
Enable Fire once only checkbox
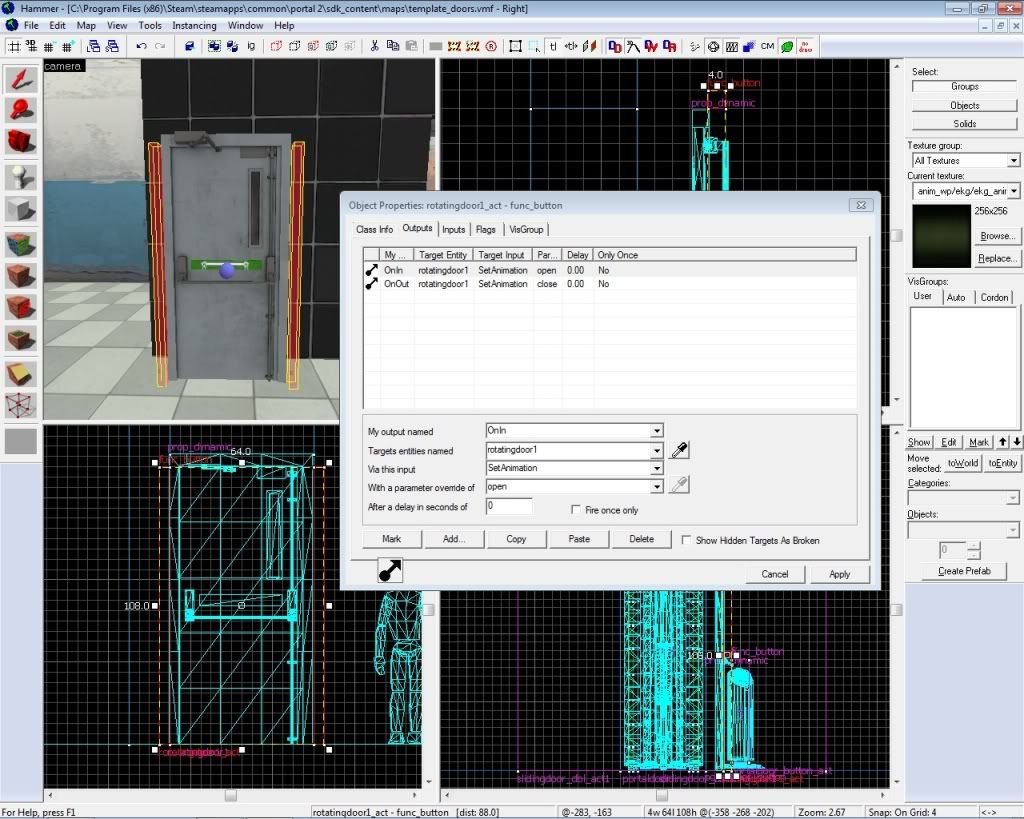[x=576, y=510]
